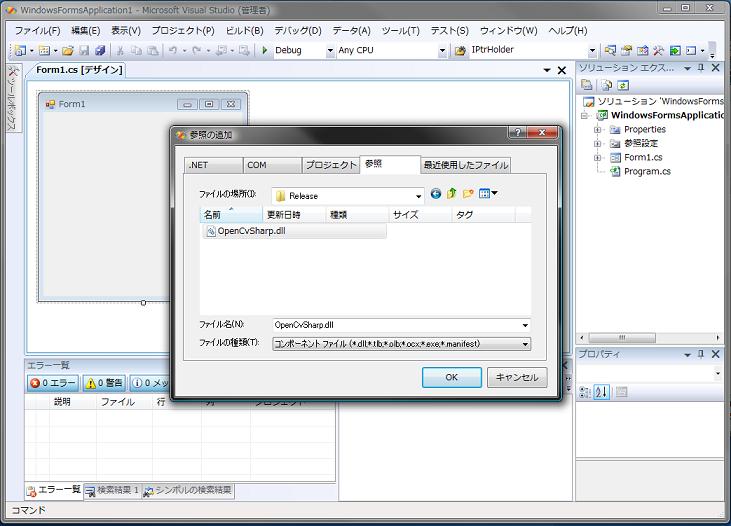Viewport: 731px width, 526px height.
Task: Open the Properties Window toolbar icon
Action: point(627,50)
